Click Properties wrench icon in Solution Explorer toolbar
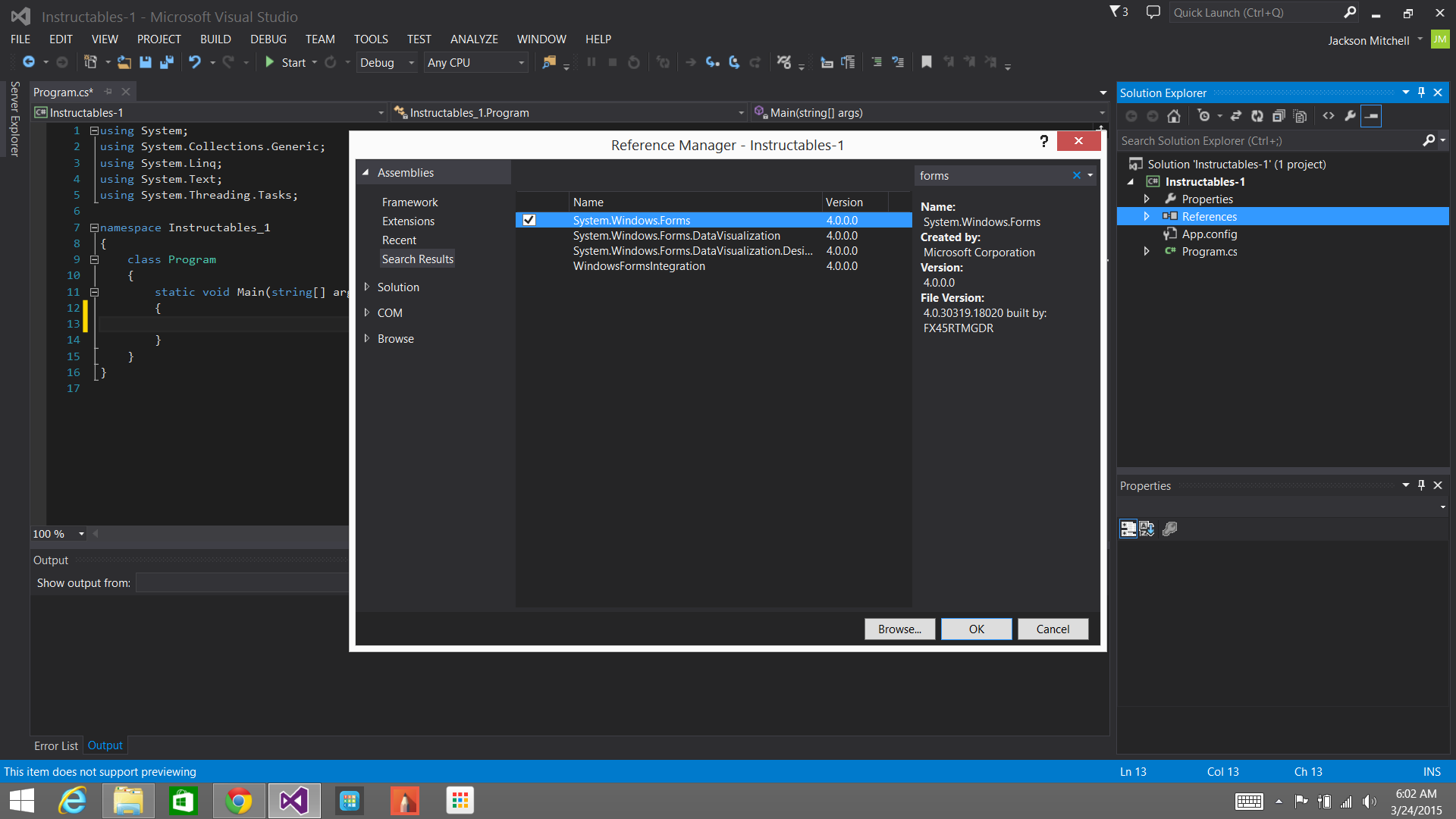Viewport: 1456px width, 819px height. [x=1350, y=116]
